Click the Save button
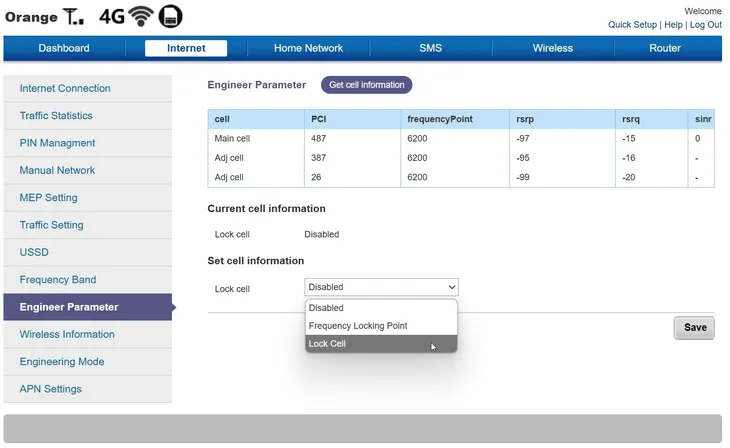 pos(694,328)
